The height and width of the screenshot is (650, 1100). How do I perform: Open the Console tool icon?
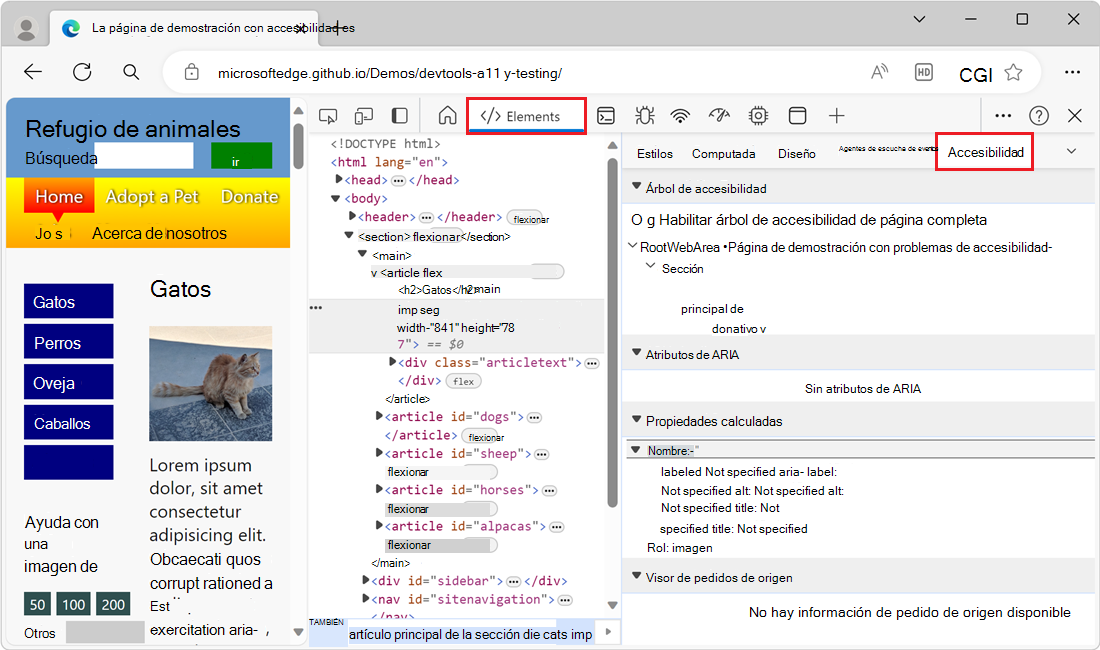point(606,116)
